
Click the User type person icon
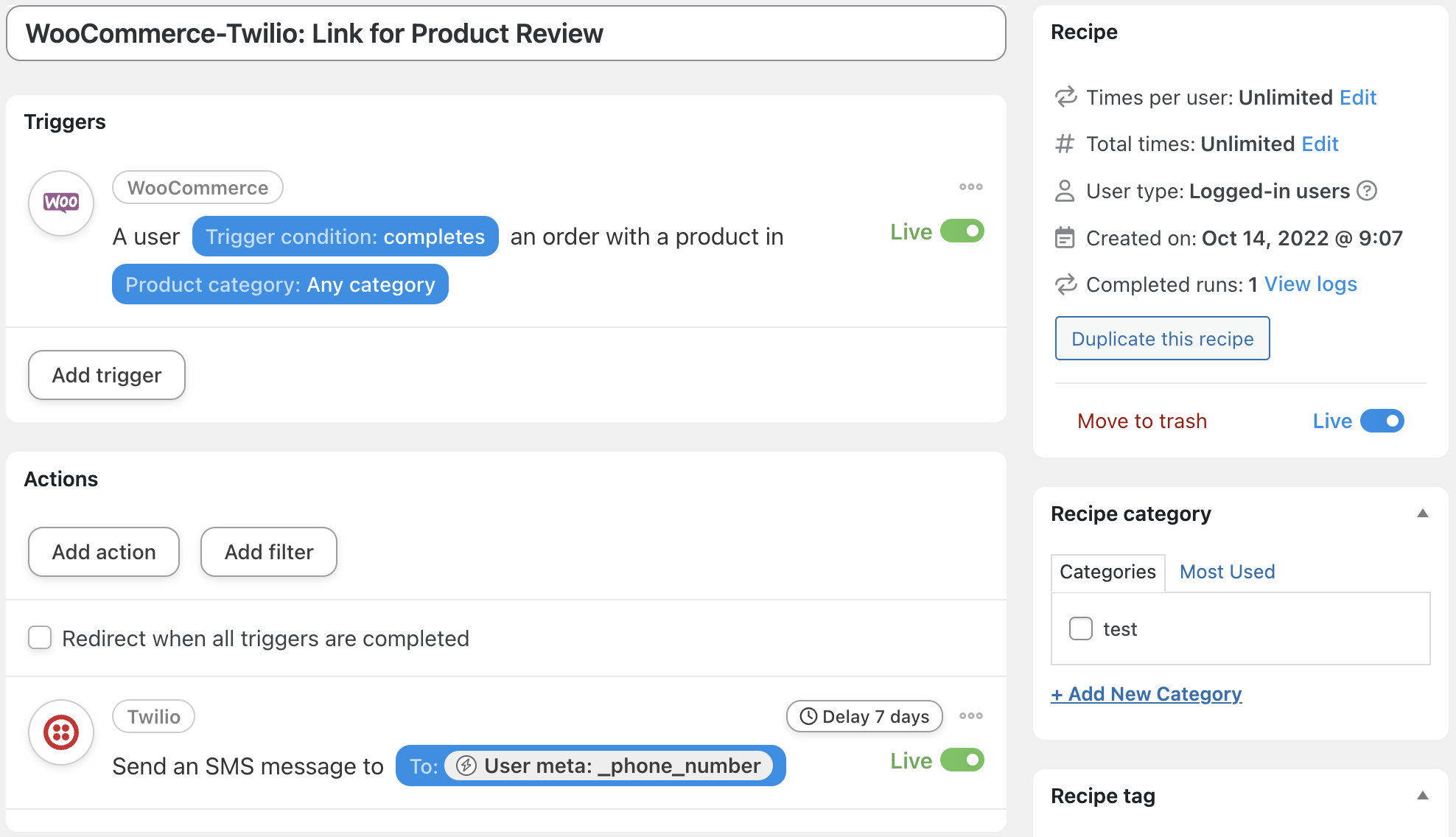1065,191
